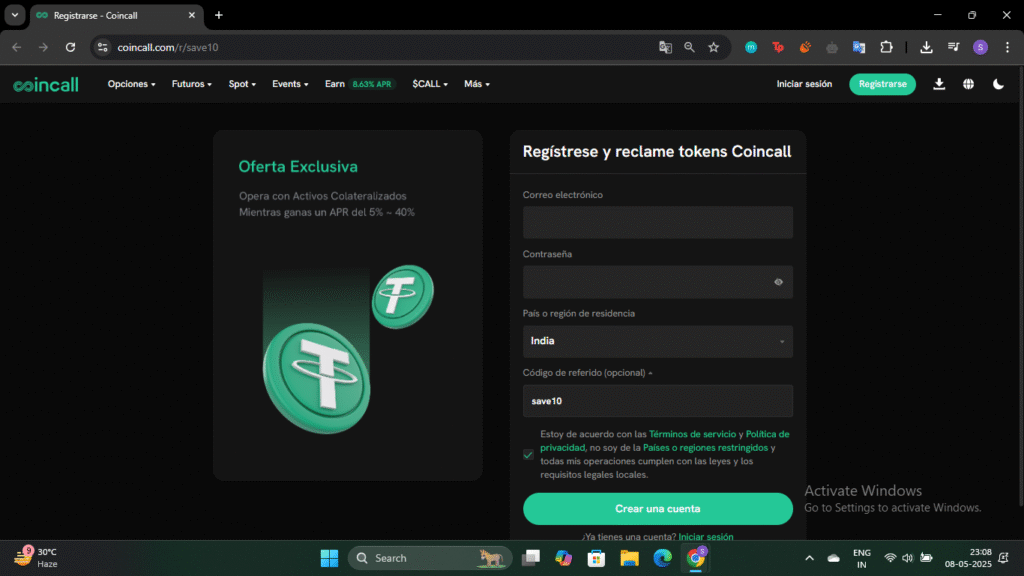Open the language globe icon
Viewport: 1024px width, 576px height.
point(968,84)
